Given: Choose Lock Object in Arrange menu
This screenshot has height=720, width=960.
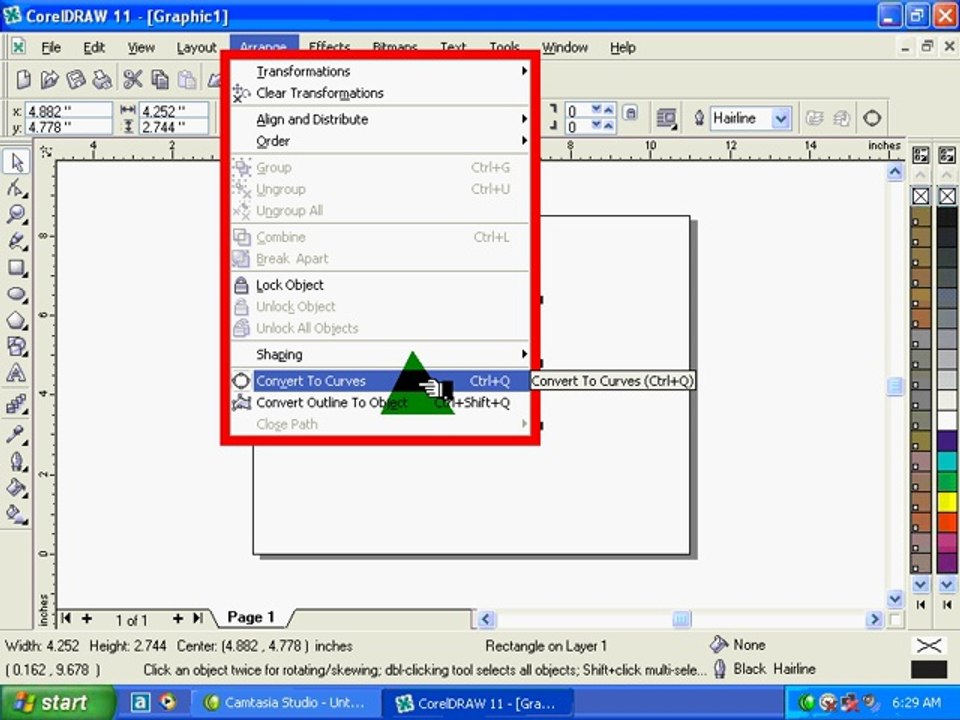Looking at the screenshot, I should (x=380, y=285).
